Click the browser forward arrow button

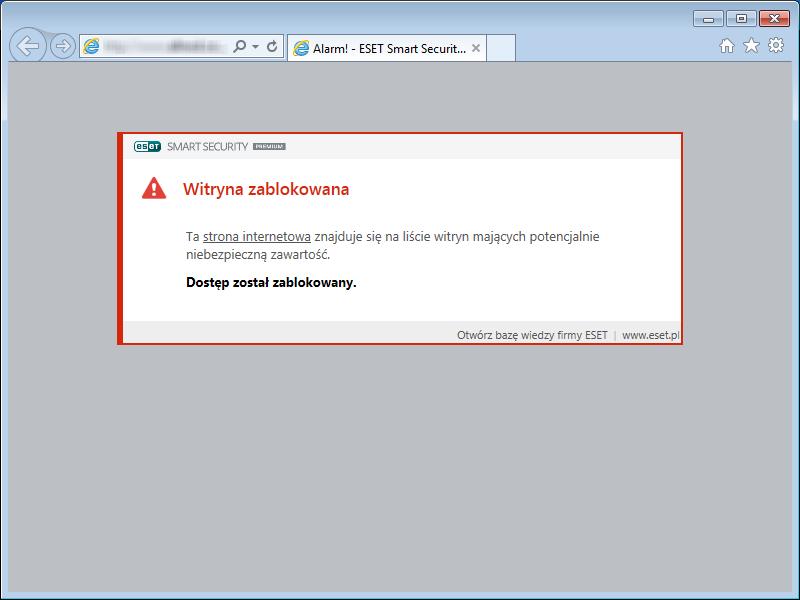63,46
